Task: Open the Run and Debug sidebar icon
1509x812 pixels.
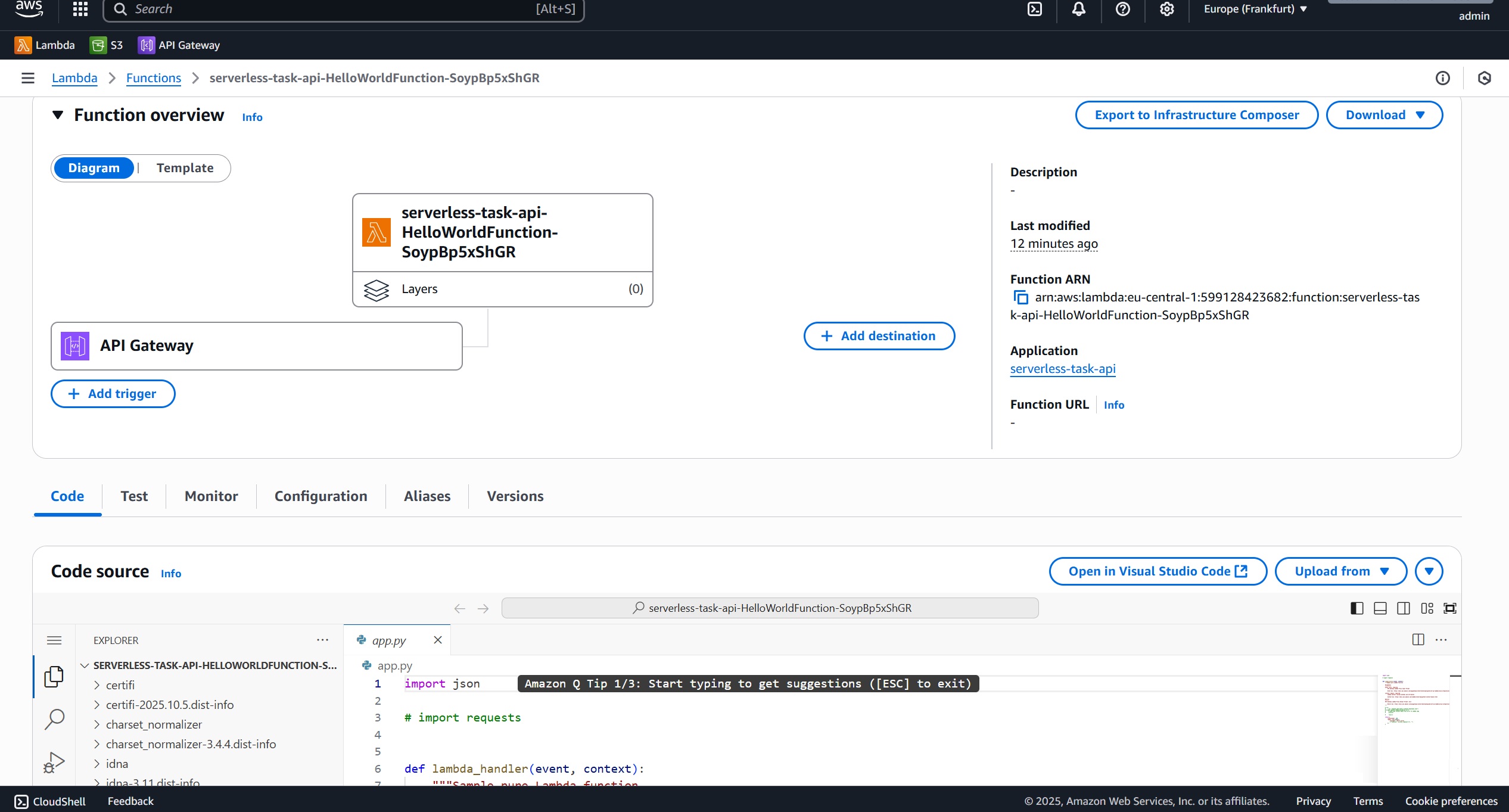Action: point(54,762)
